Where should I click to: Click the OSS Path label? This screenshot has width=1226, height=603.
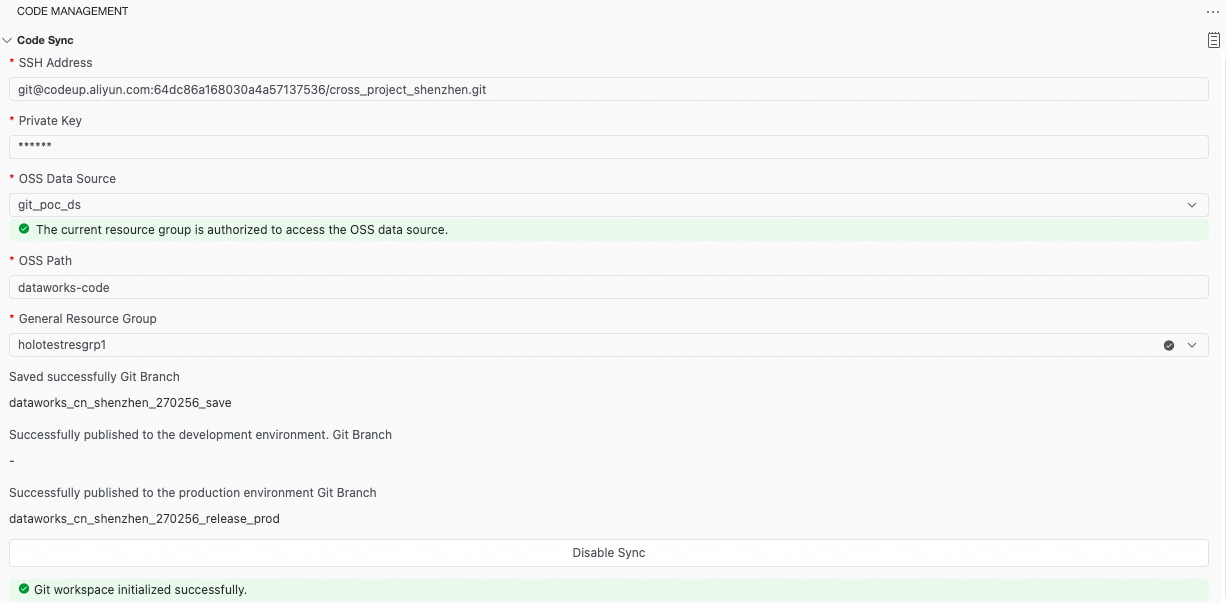coord(46,261)
